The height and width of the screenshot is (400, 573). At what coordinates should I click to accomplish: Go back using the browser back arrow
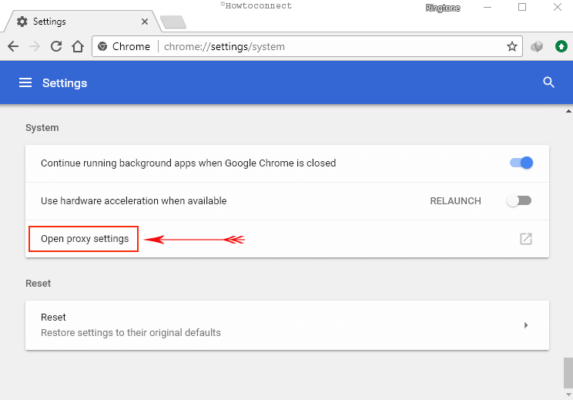coord(13,46)
